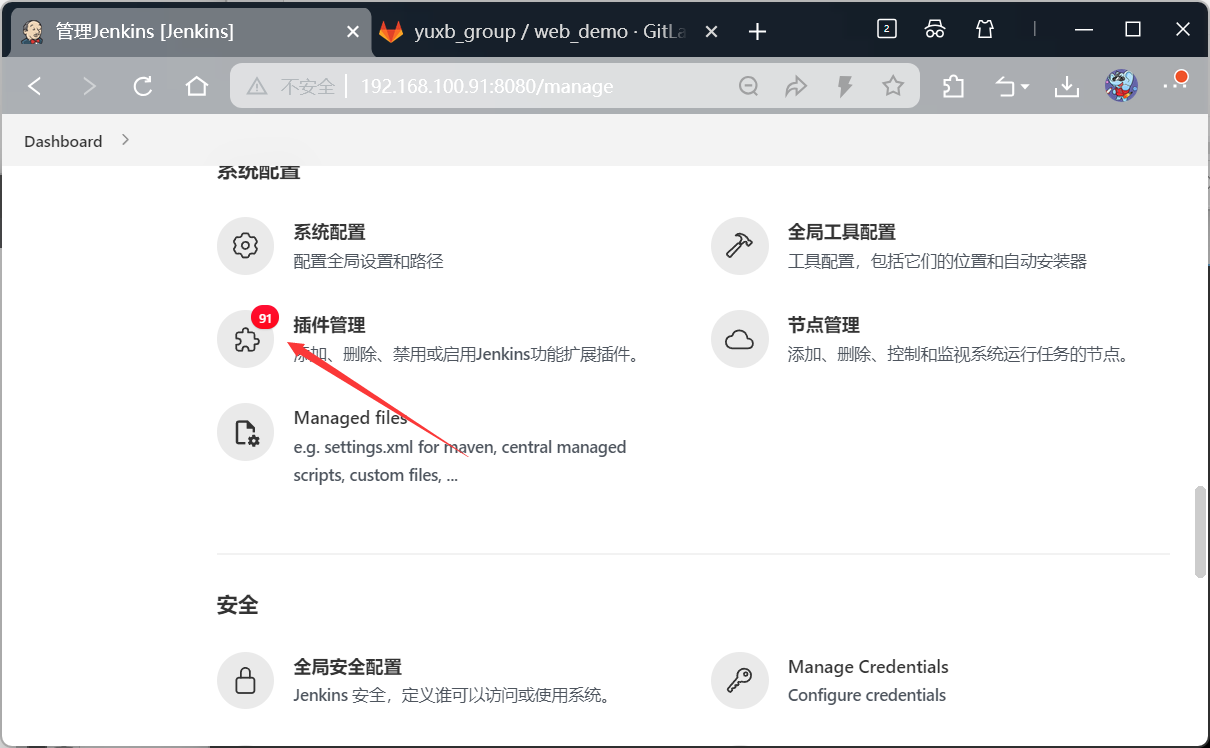
Task: Switch to 管理Jenkins tab
Action: click(190, 32)
